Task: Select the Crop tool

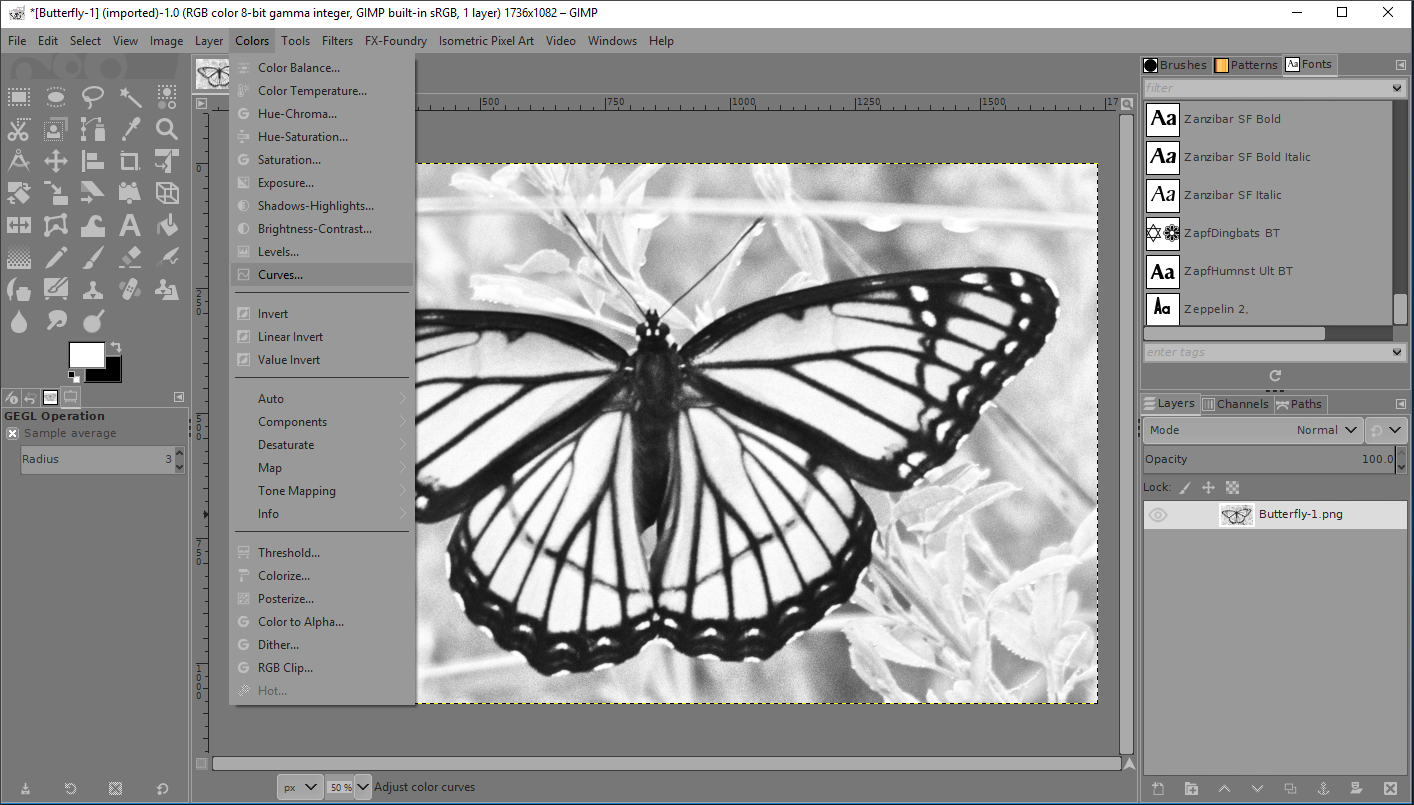Action: 130,161
